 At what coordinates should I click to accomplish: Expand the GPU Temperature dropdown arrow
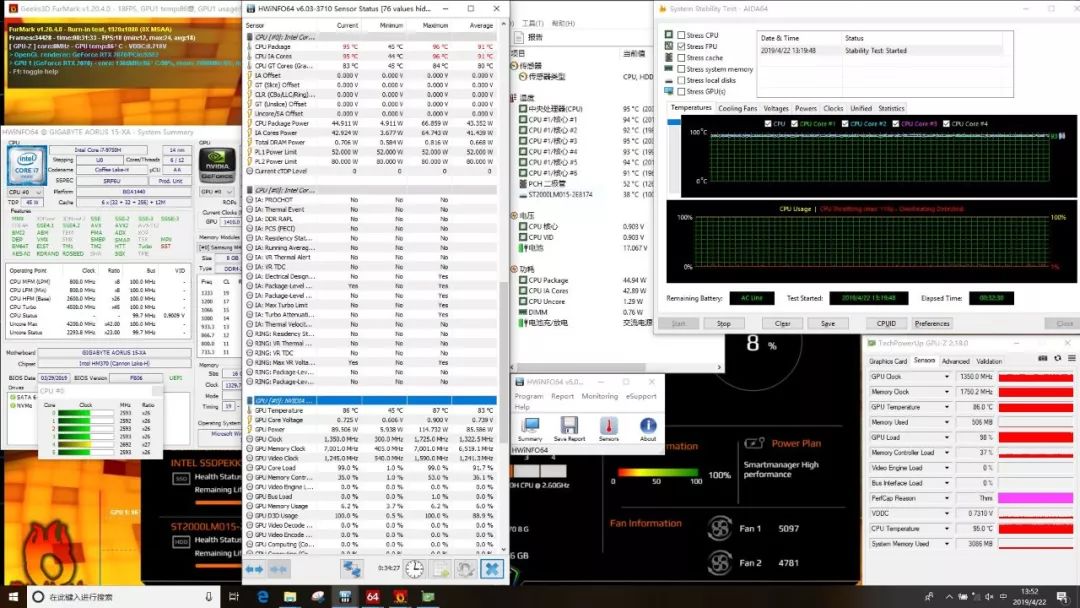point(947,407)
